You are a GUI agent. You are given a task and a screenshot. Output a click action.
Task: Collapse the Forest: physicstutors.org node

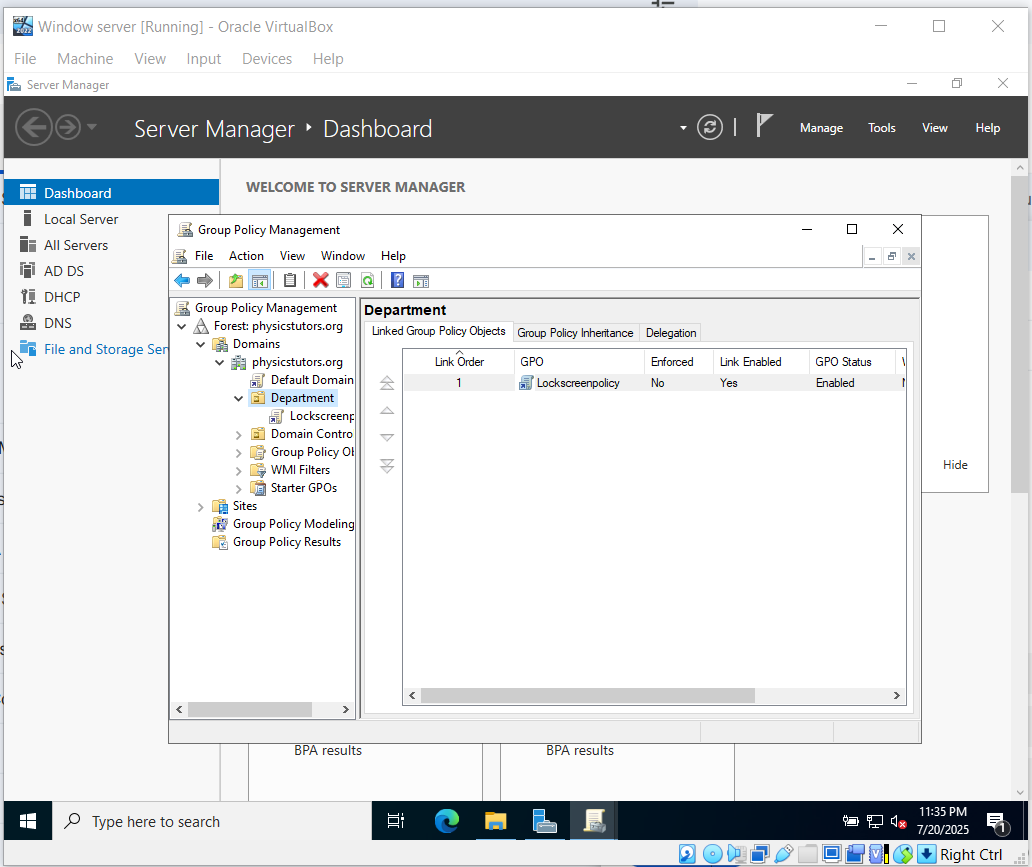[182, 326]
